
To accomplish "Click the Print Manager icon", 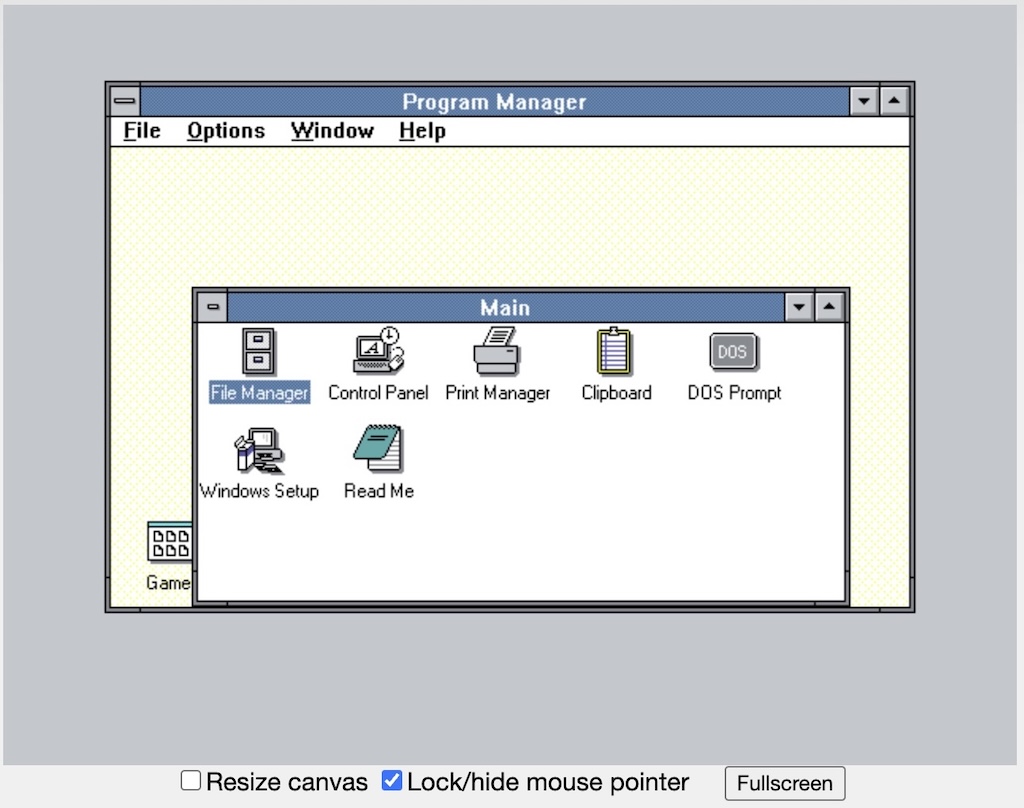I will (x=497, y=353).
